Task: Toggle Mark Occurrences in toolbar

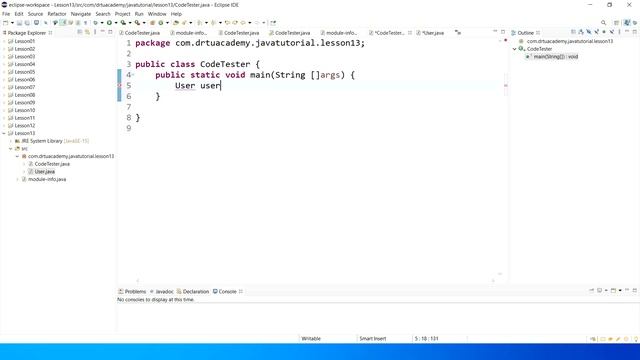Action: click(62, 23)
